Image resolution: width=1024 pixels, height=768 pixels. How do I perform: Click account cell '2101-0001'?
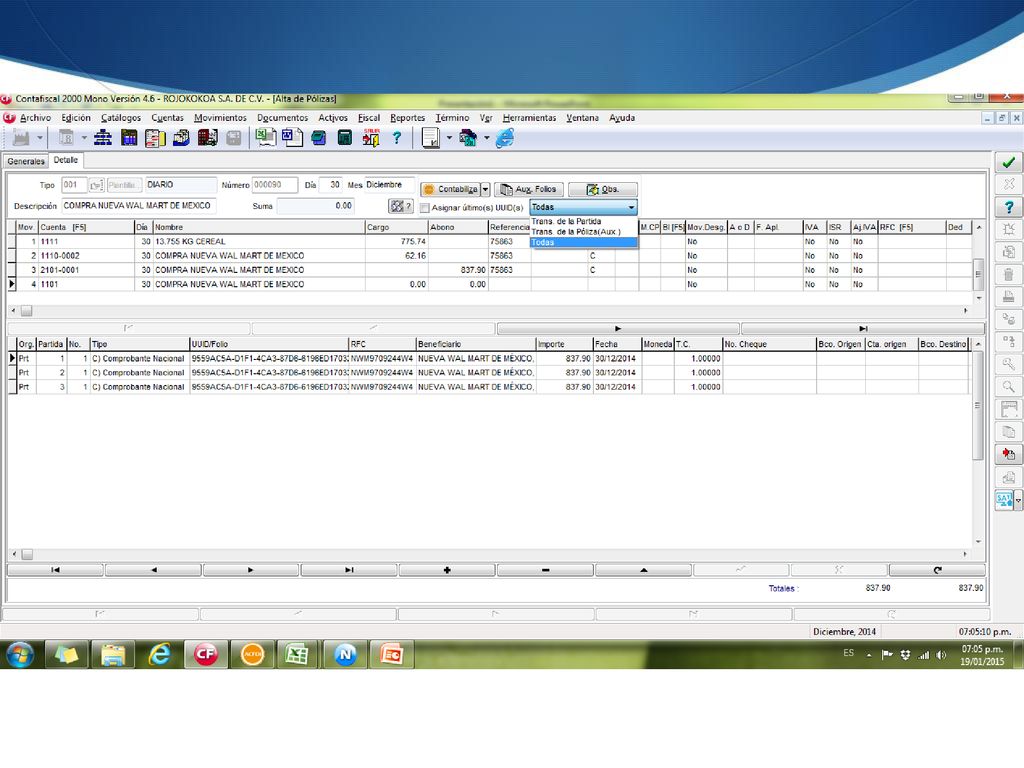[x=86, y=270]
